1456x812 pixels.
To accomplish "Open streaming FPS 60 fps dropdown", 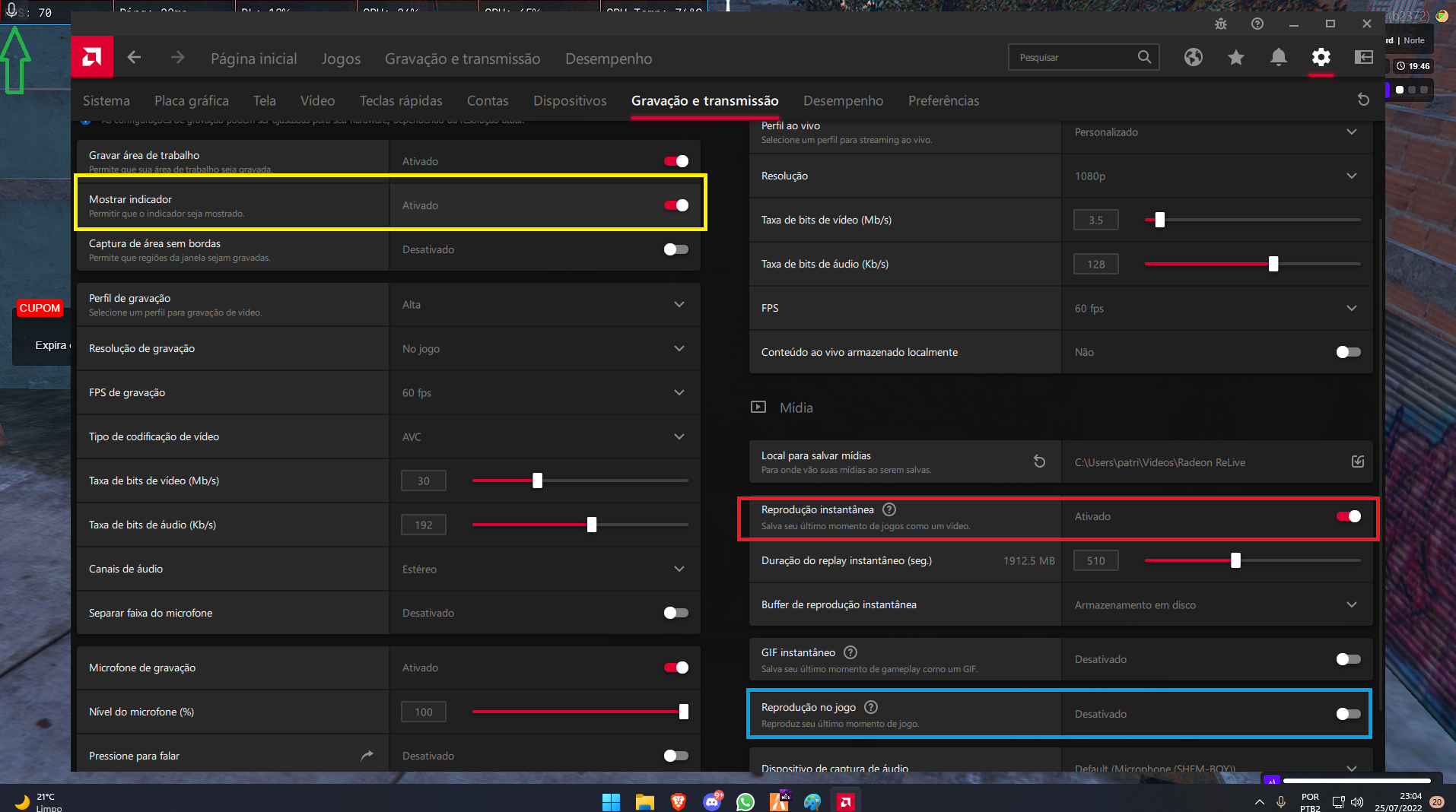I will (x=1217, y=308).
